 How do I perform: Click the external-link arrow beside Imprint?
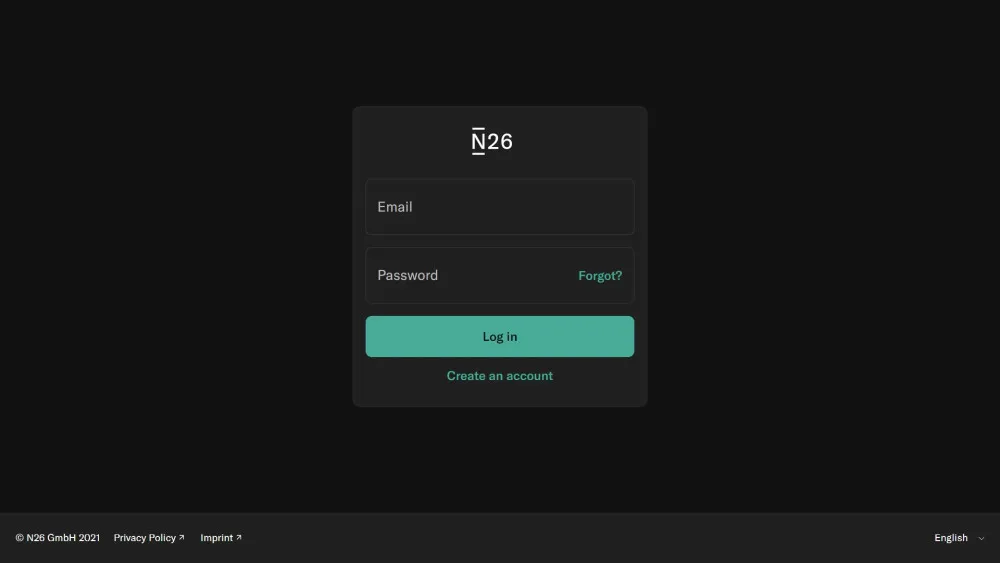point(239,537)
